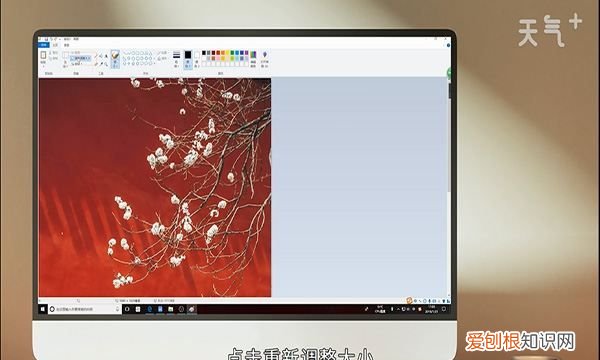Select the Eraser tool
600x360 pixels.
click(x=96, y=64)
